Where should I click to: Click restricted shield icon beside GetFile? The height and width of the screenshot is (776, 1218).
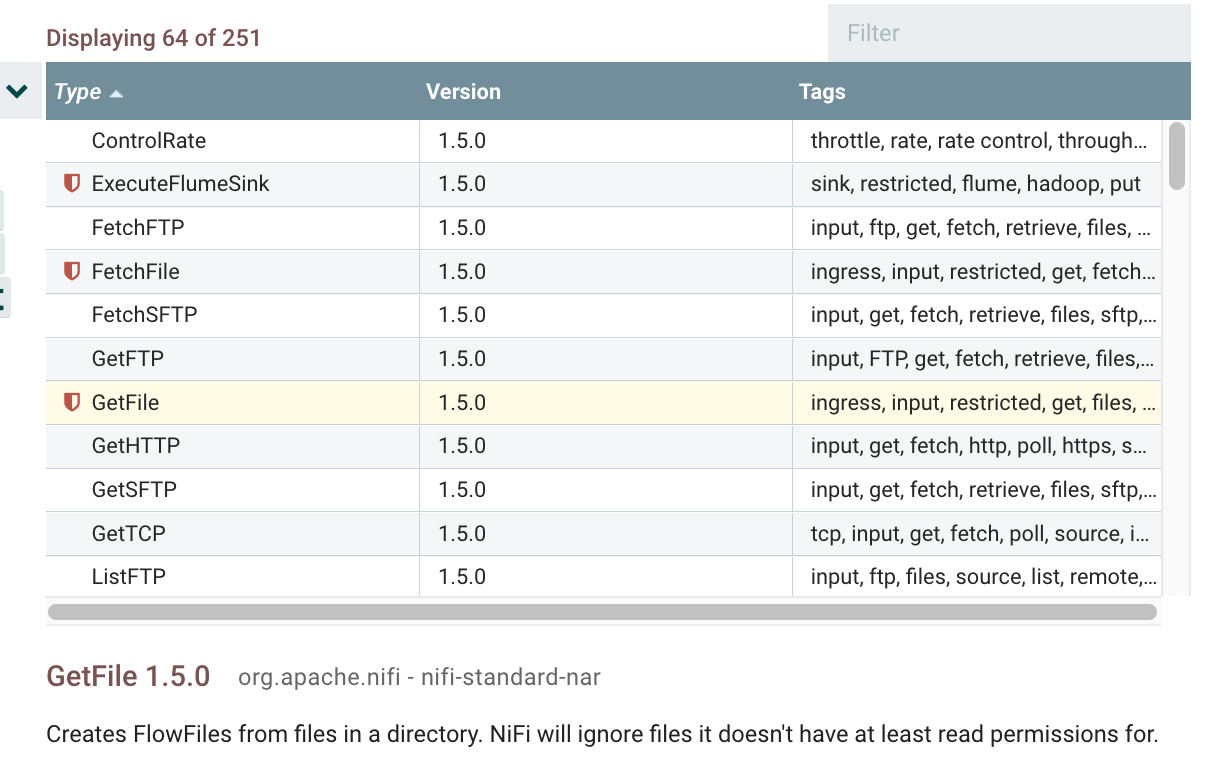[x=71, y=402]
